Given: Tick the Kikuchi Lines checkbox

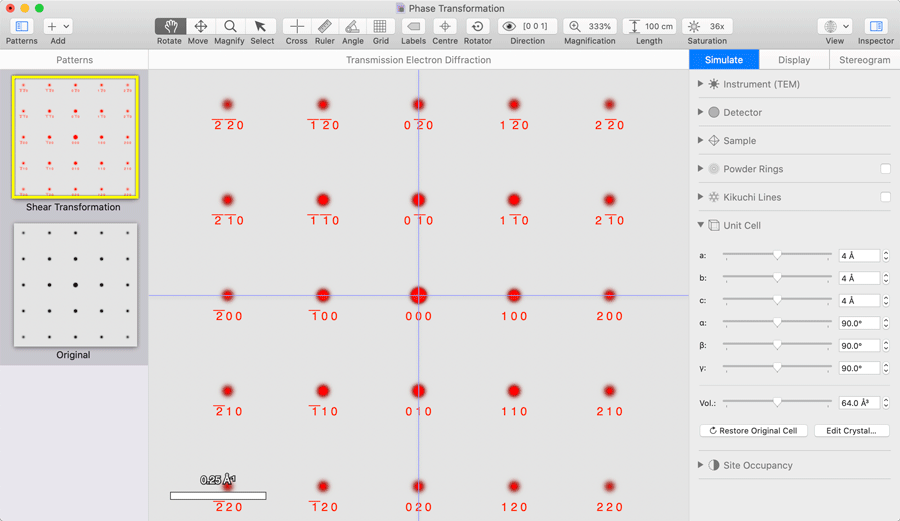Looking at the screenshot, I should click(885, 197).
